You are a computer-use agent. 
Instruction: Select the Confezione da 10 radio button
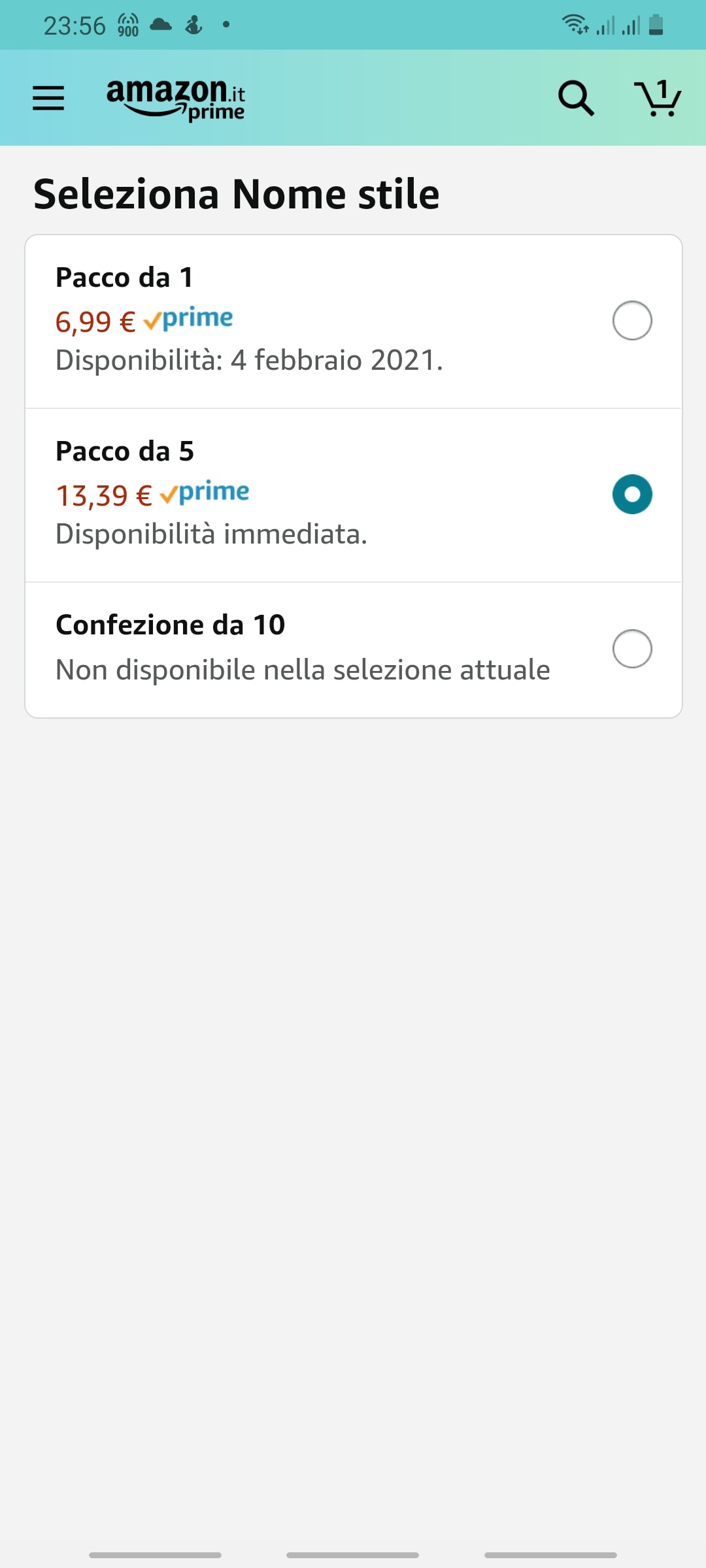click(632, 649)
